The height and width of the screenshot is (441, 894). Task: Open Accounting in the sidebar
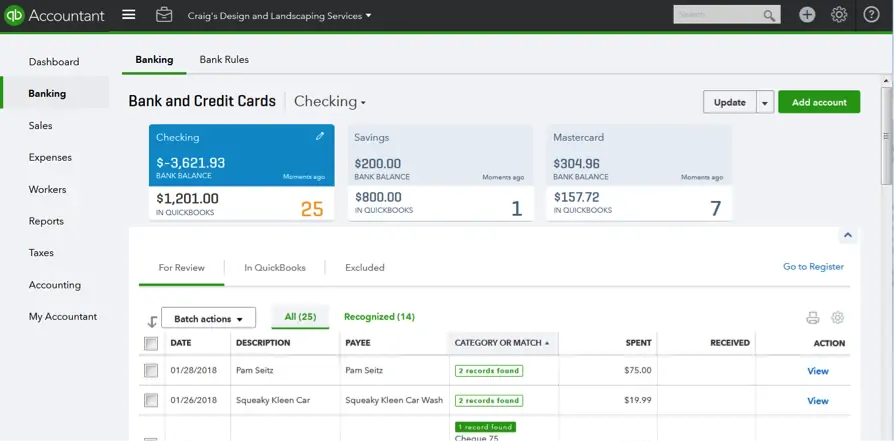[54, 285]
